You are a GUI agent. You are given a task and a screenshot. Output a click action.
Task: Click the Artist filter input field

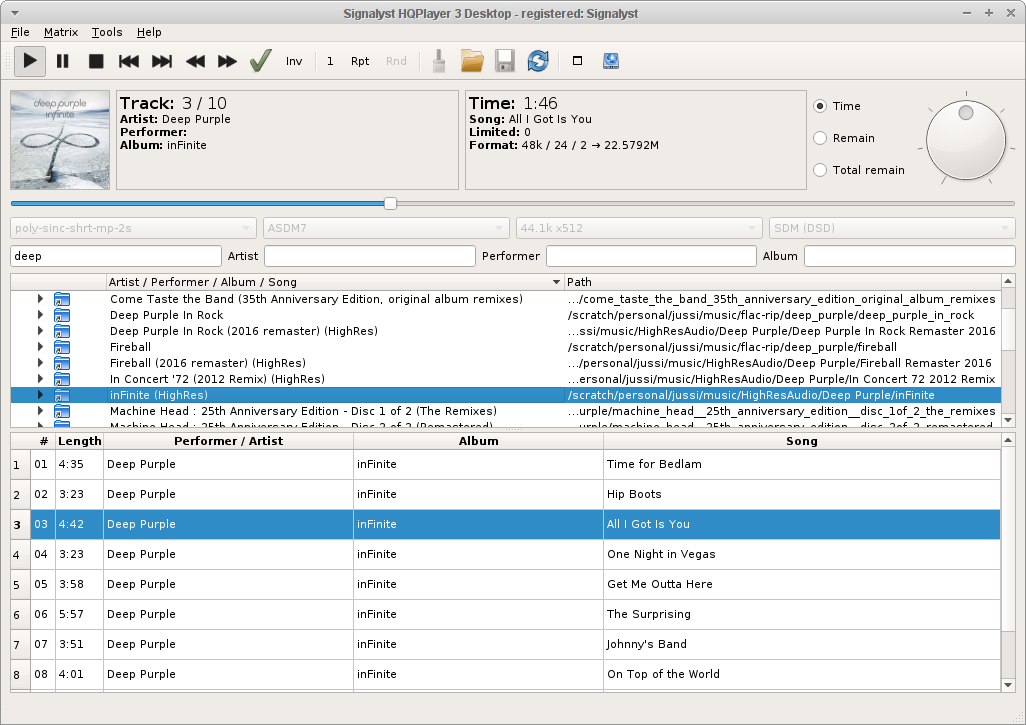370,256
